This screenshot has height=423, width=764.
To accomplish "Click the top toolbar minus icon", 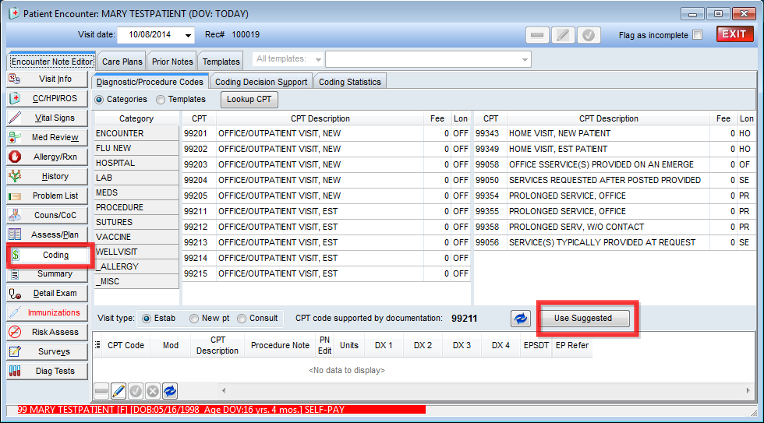I will [537, 36].
